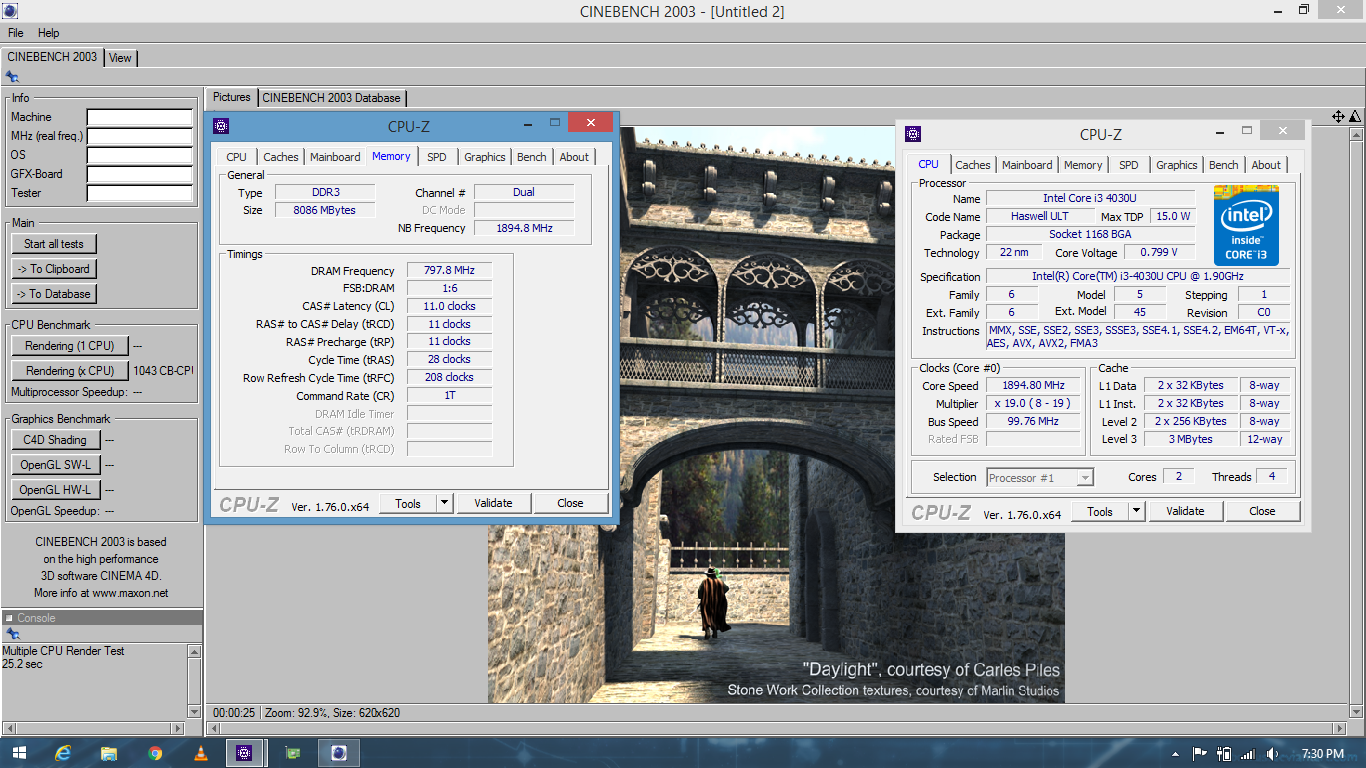
Task: Click the Tools button in the right CPU-Z window
Action: (x=1100, y=511)
